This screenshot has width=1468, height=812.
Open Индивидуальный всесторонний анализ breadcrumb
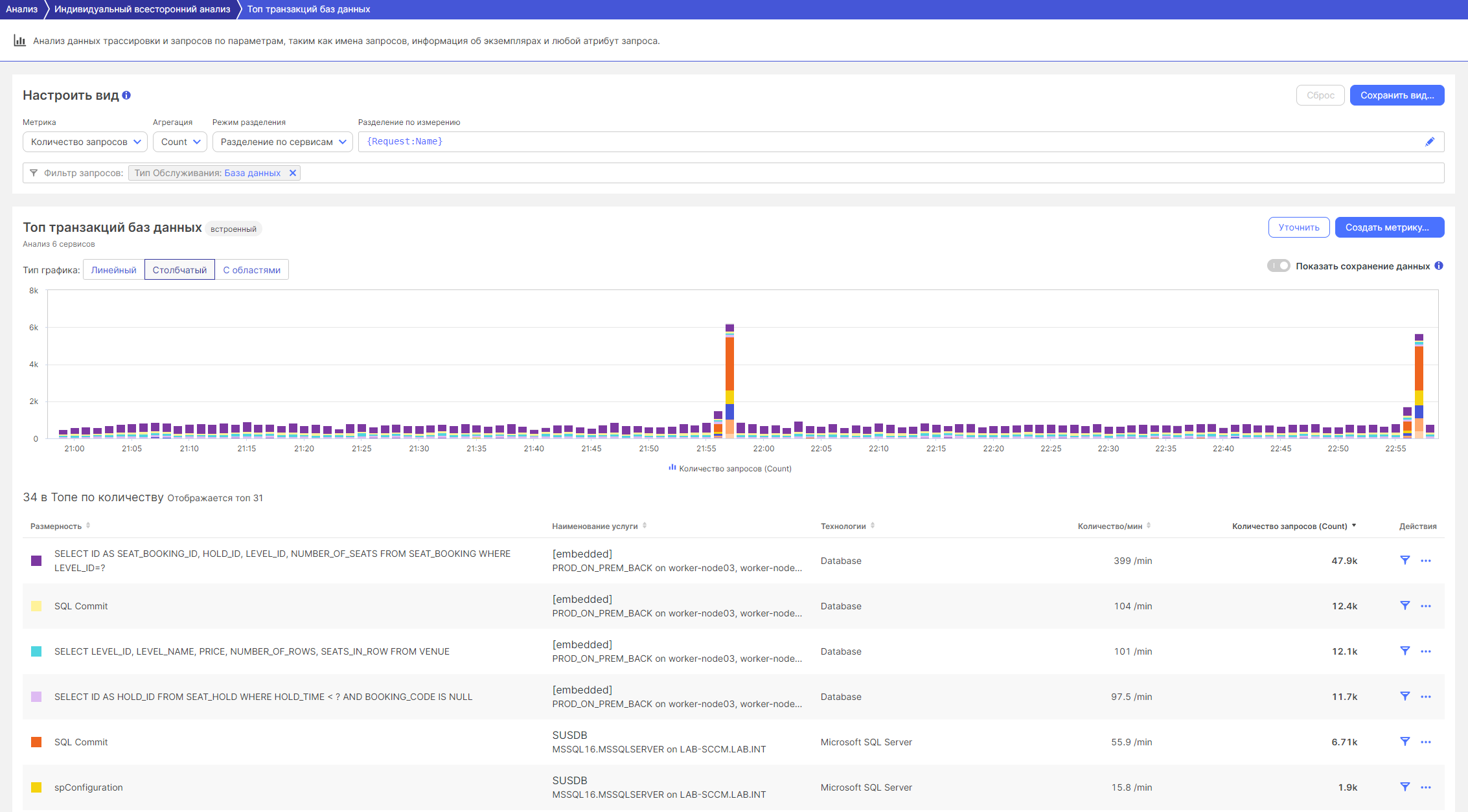click(142, 9)
